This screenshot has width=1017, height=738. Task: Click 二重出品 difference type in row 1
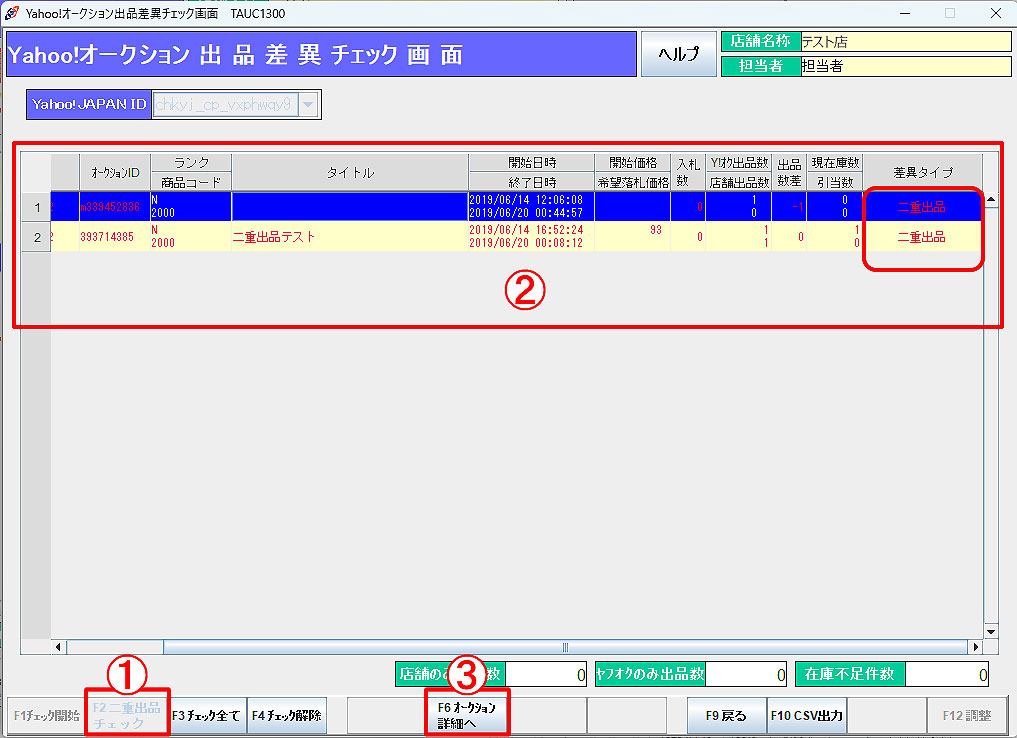tap(922, 207)
